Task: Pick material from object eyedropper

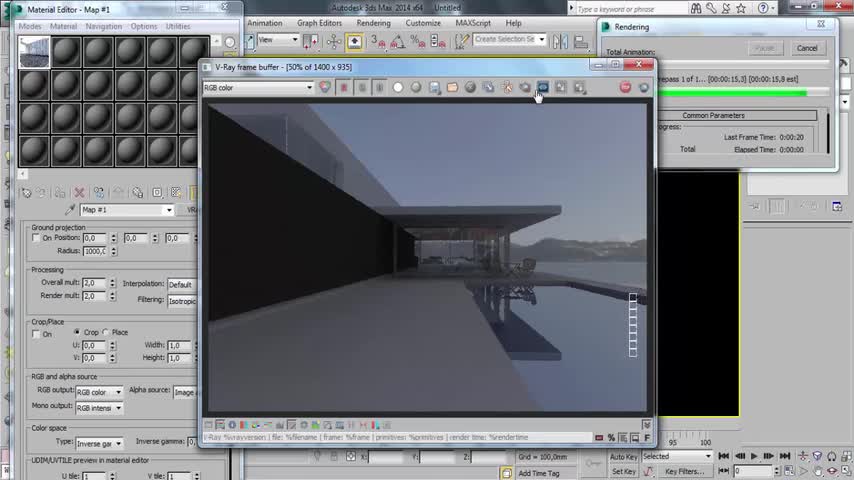Action: point(70,210)
